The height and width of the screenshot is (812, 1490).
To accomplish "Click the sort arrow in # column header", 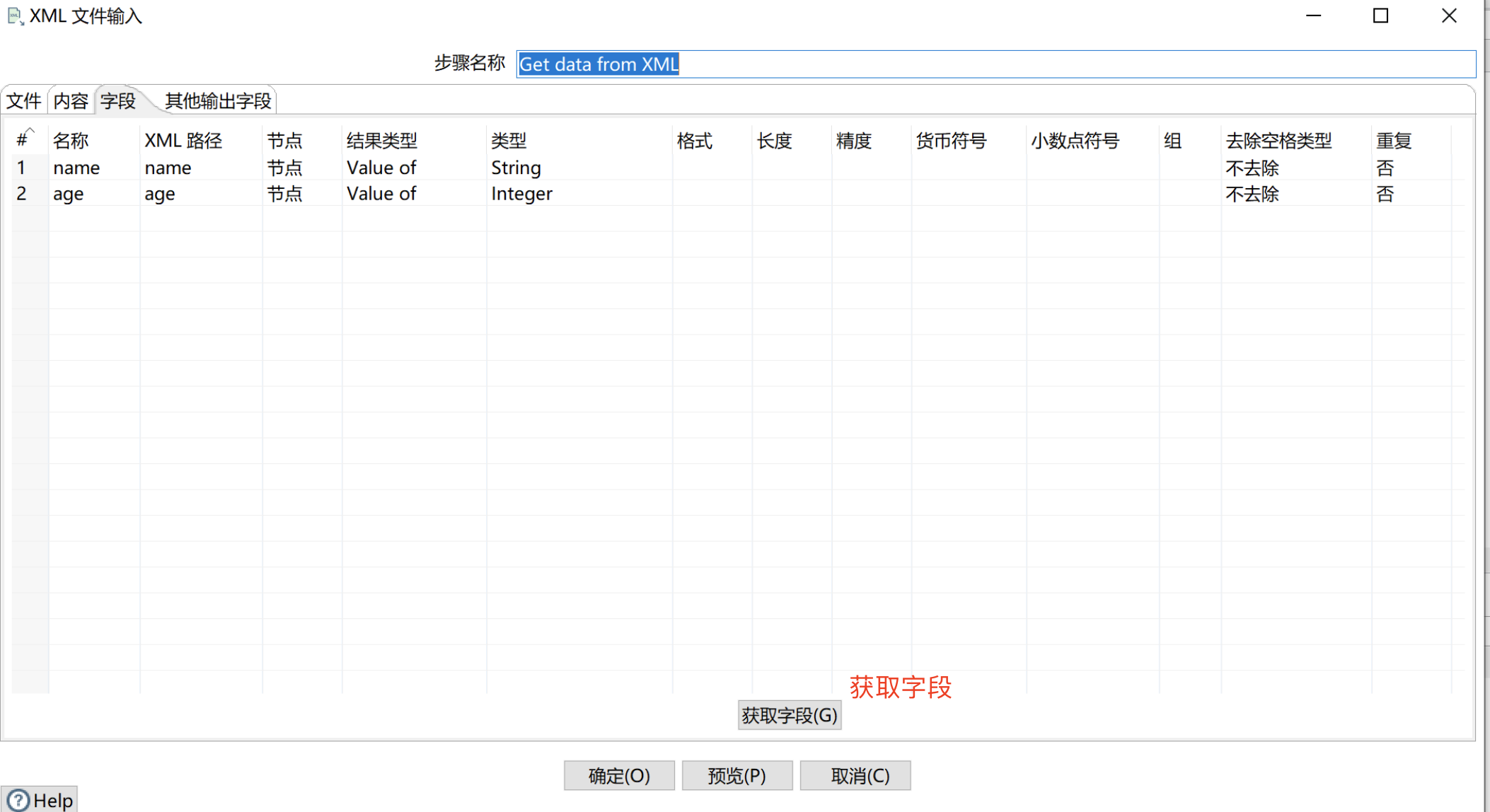I will point(30,131).
